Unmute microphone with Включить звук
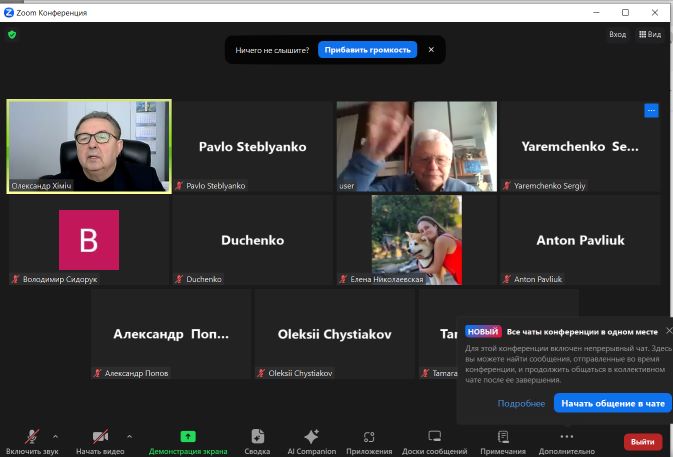 pos(32,437)
